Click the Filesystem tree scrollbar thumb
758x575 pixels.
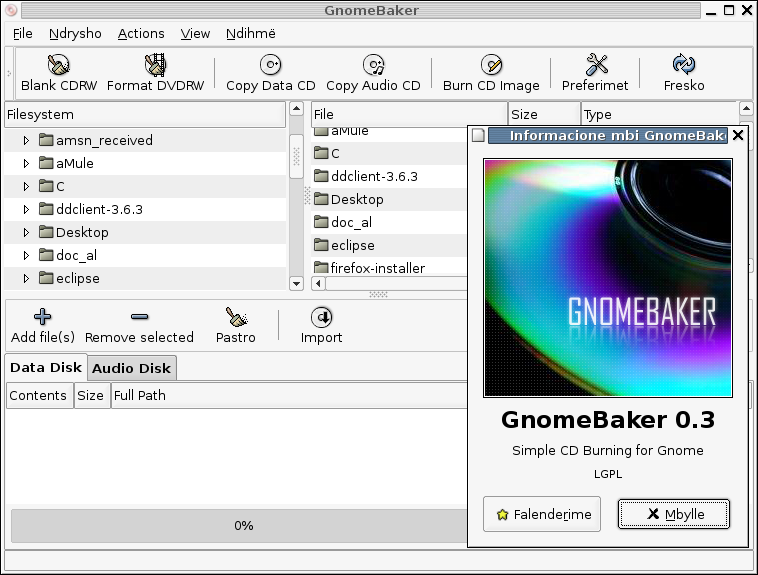[296, 156]
